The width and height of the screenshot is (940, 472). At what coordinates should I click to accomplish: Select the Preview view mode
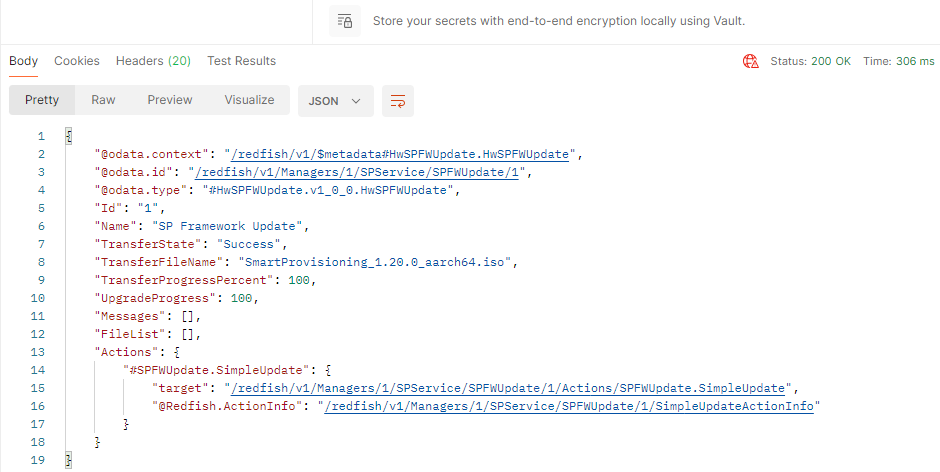point(170,100)
